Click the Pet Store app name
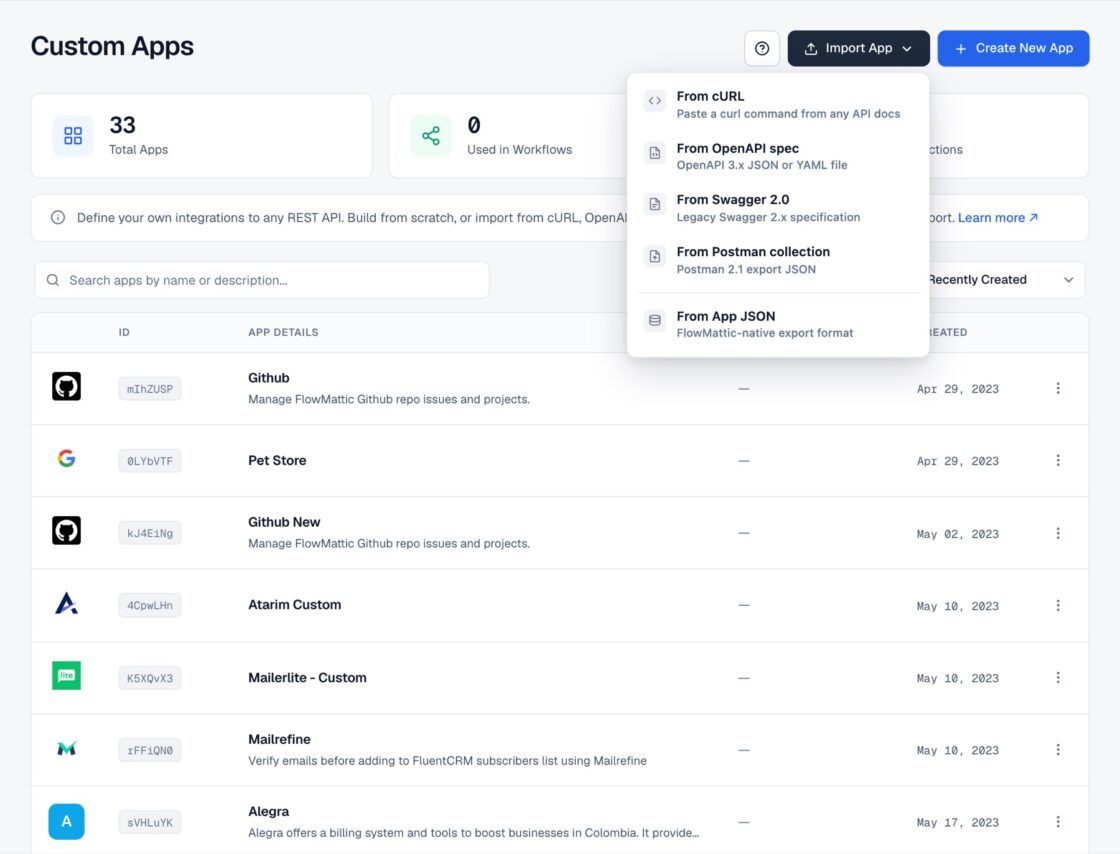The image size is (1120, 854). coord(277,461)
